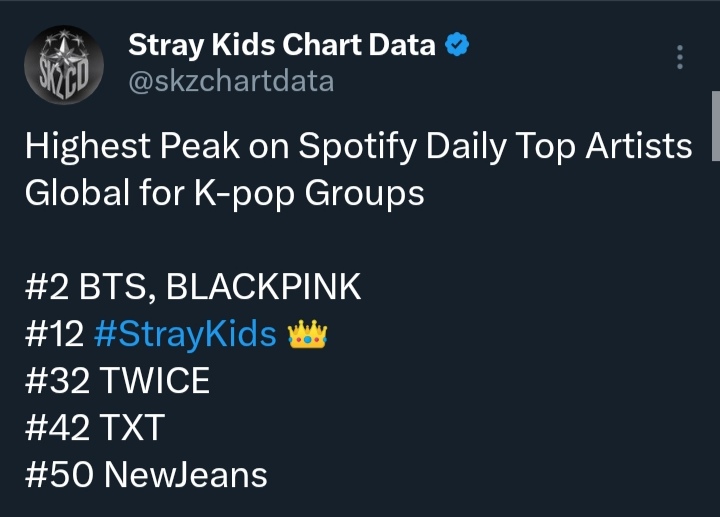Click the word Spotify in the tweet
This screenshot has height=517, width=720.
click(358, 147)
